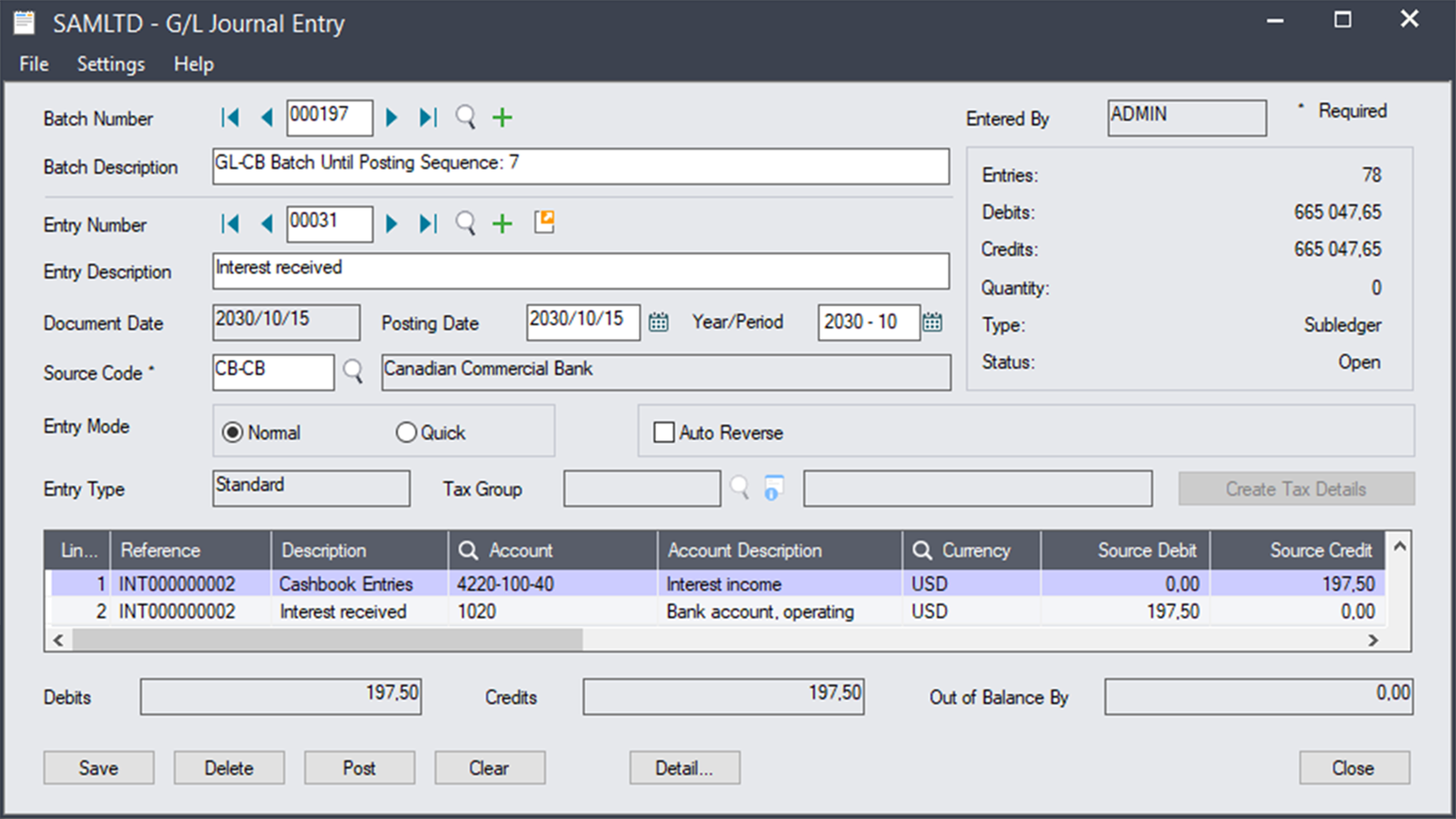
Task: Create a new entry with the plus icon
Action: 501,224
